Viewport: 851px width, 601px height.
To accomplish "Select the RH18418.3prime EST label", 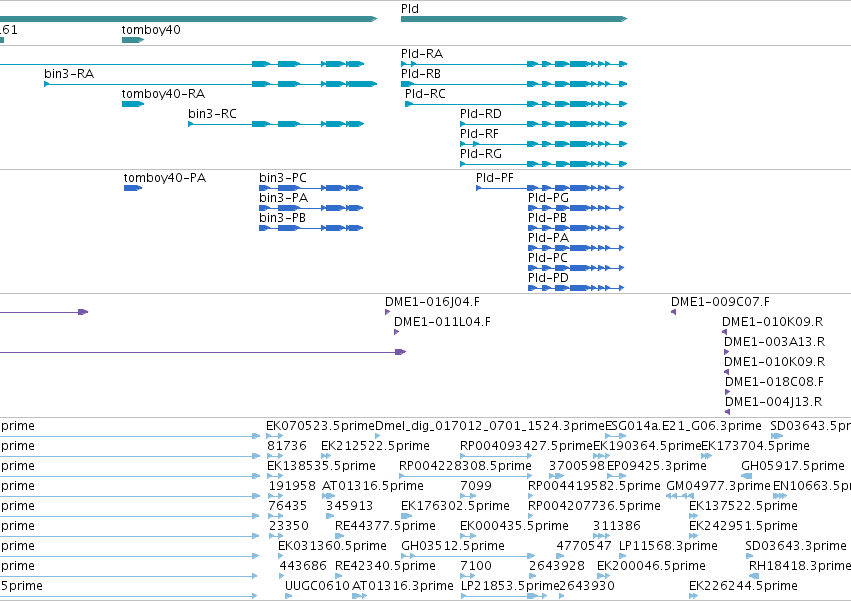I will tap(800, 566).
